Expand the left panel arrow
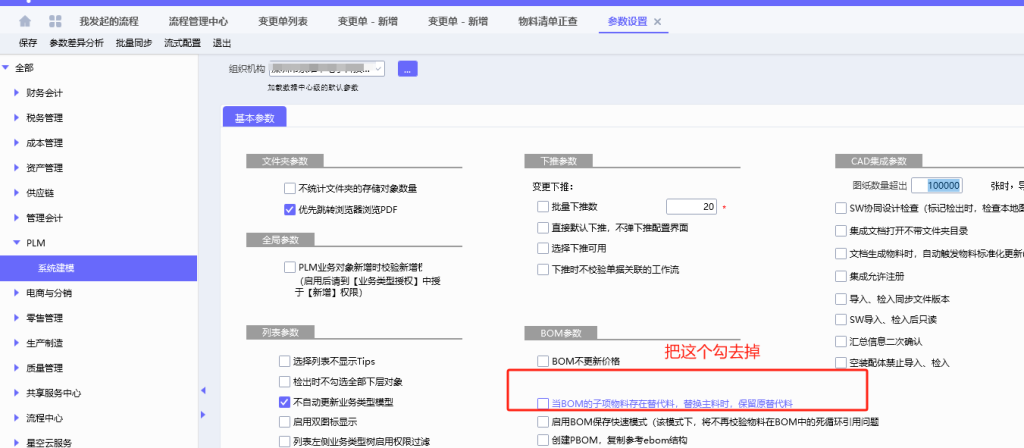The width and height of the screenshot is (1024, 448). coord(203,414)
